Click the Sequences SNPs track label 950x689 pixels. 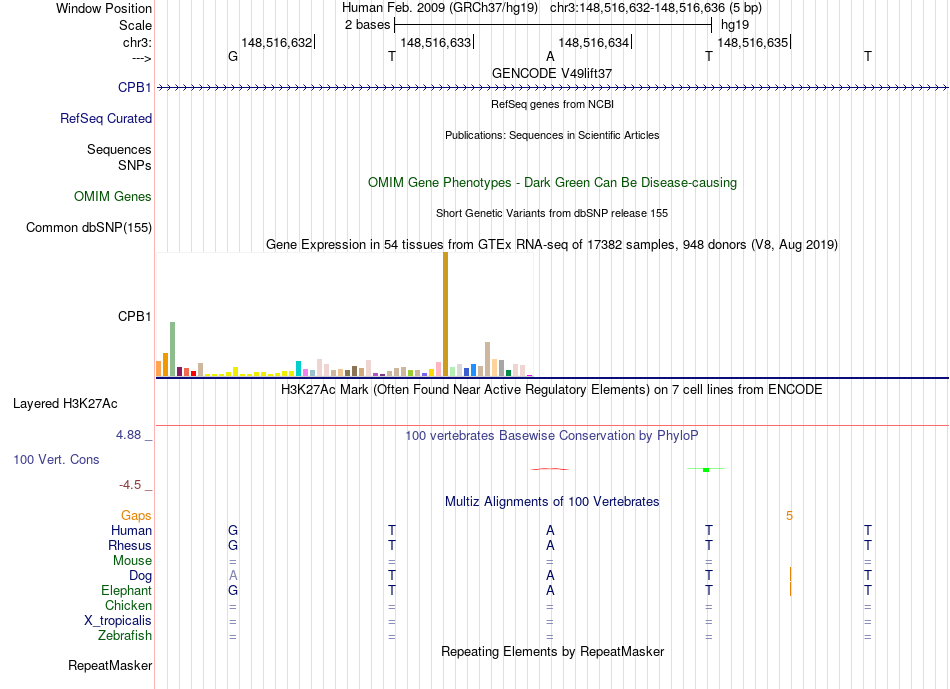(x=119, y=157)
